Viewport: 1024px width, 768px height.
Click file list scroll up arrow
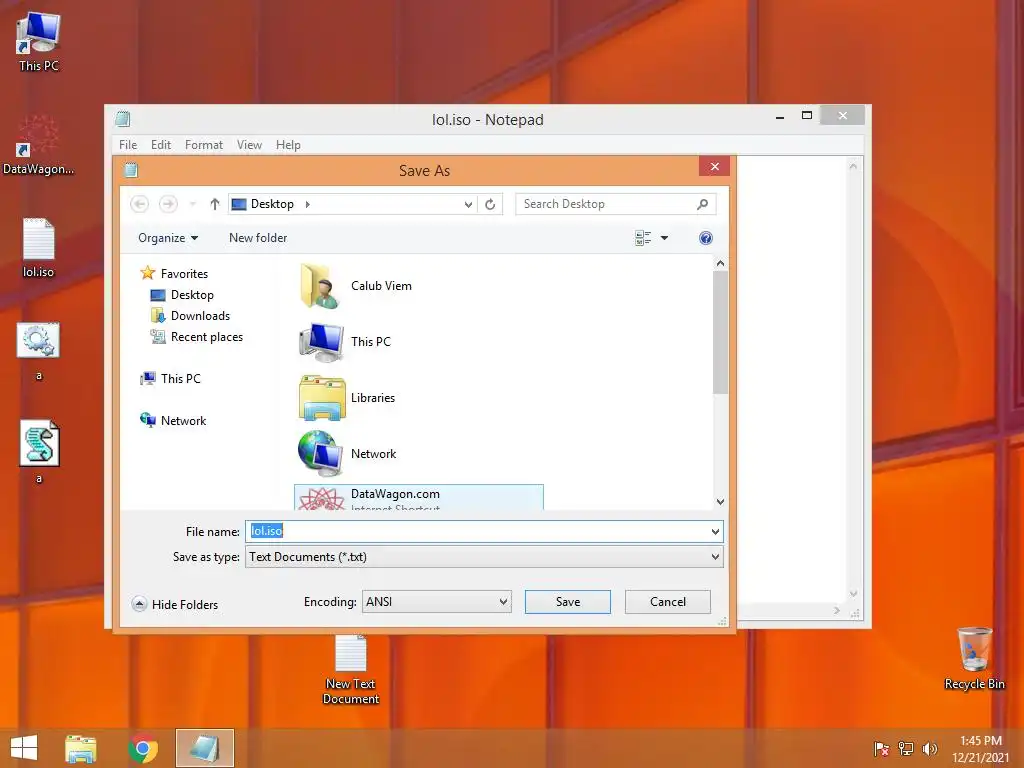(x=720, y=263)
